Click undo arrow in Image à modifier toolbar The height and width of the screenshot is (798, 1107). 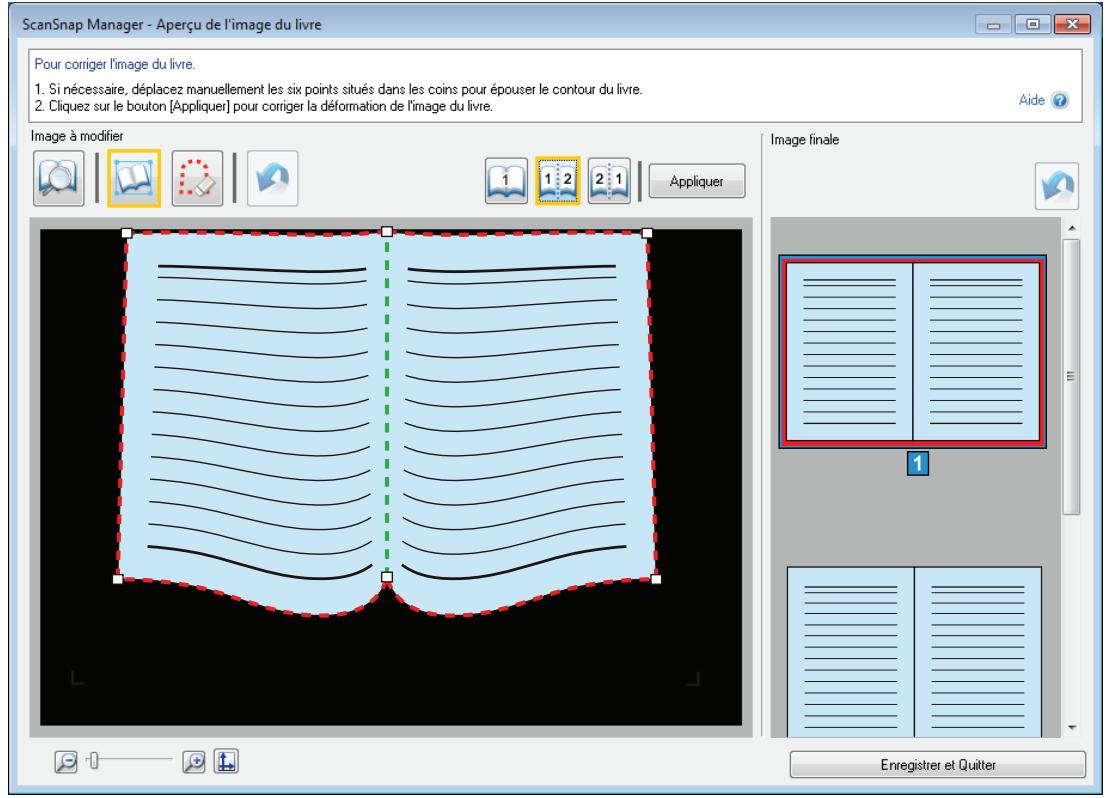click(273, 179)
